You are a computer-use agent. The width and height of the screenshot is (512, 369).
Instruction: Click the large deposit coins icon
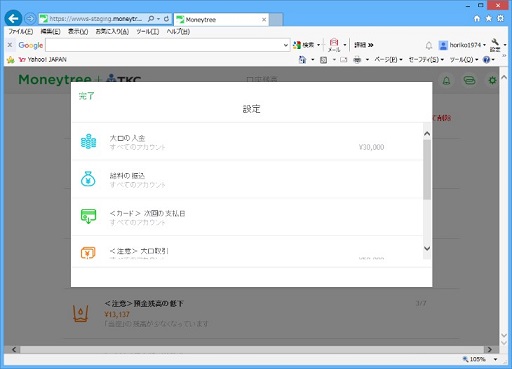coord(88,141)
